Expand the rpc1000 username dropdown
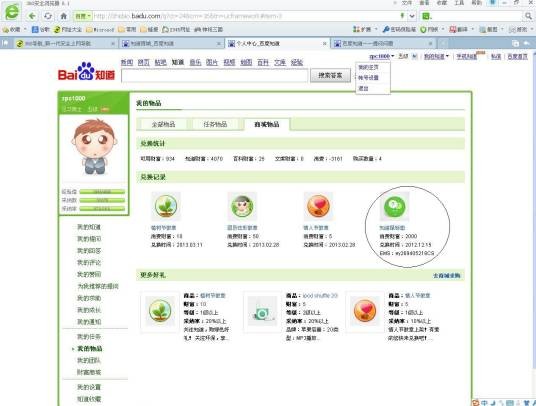 (x=381, y=56)
